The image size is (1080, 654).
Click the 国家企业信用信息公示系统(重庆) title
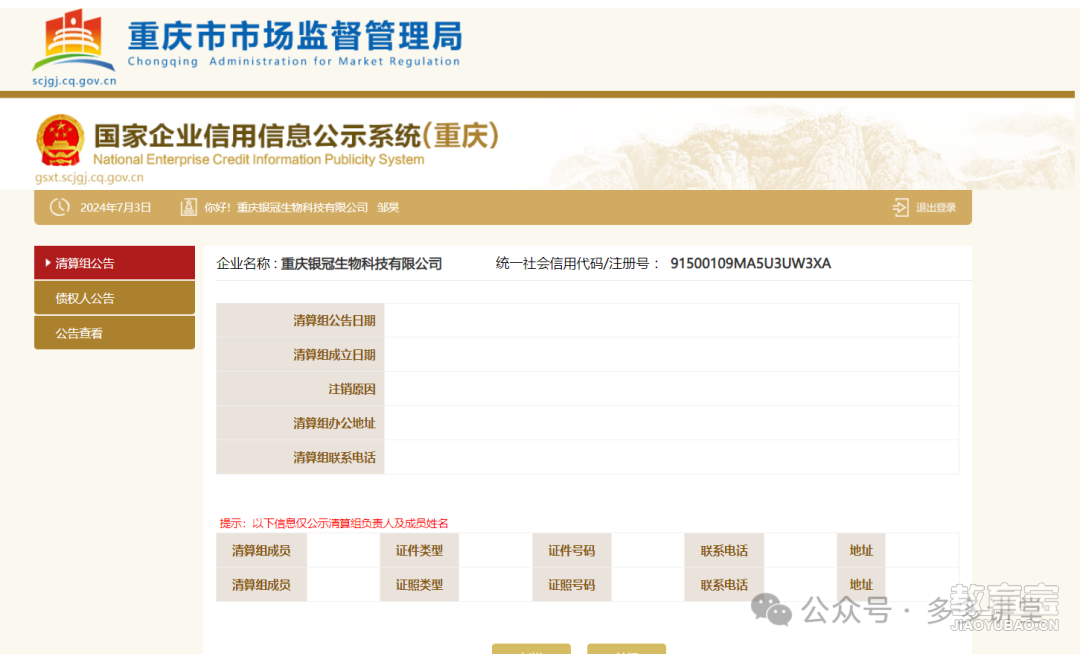296,136
